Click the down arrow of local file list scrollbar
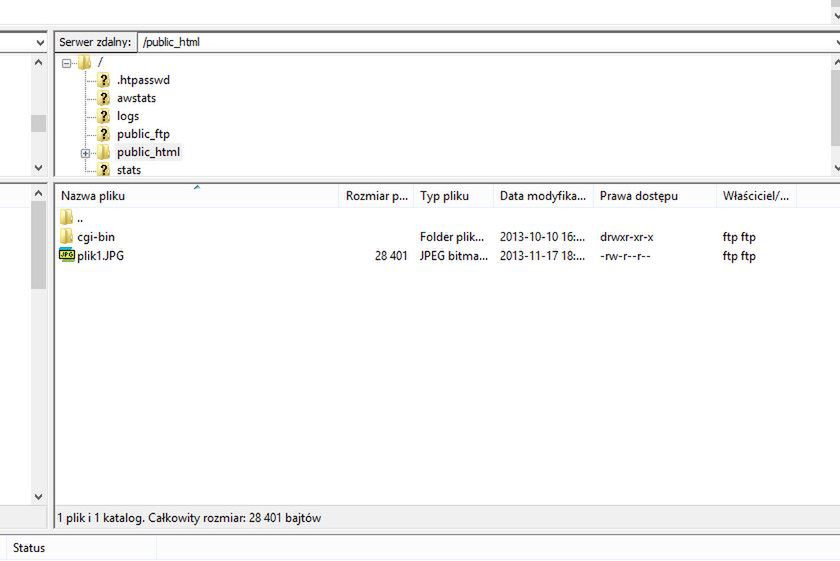The width and height of the screenshot is (840, 561). coord(39,497)
